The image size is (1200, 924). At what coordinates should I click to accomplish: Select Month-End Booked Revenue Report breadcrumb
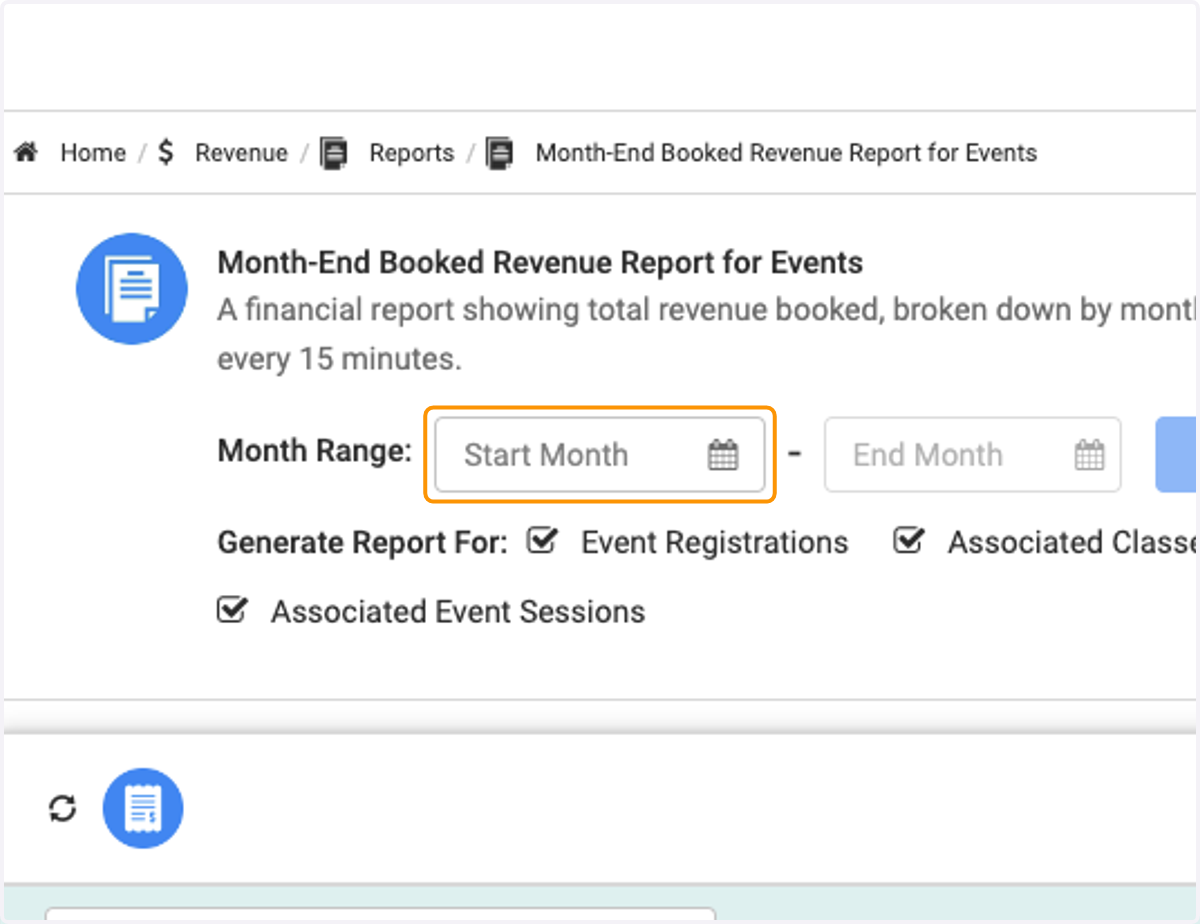tap(786, 153)
